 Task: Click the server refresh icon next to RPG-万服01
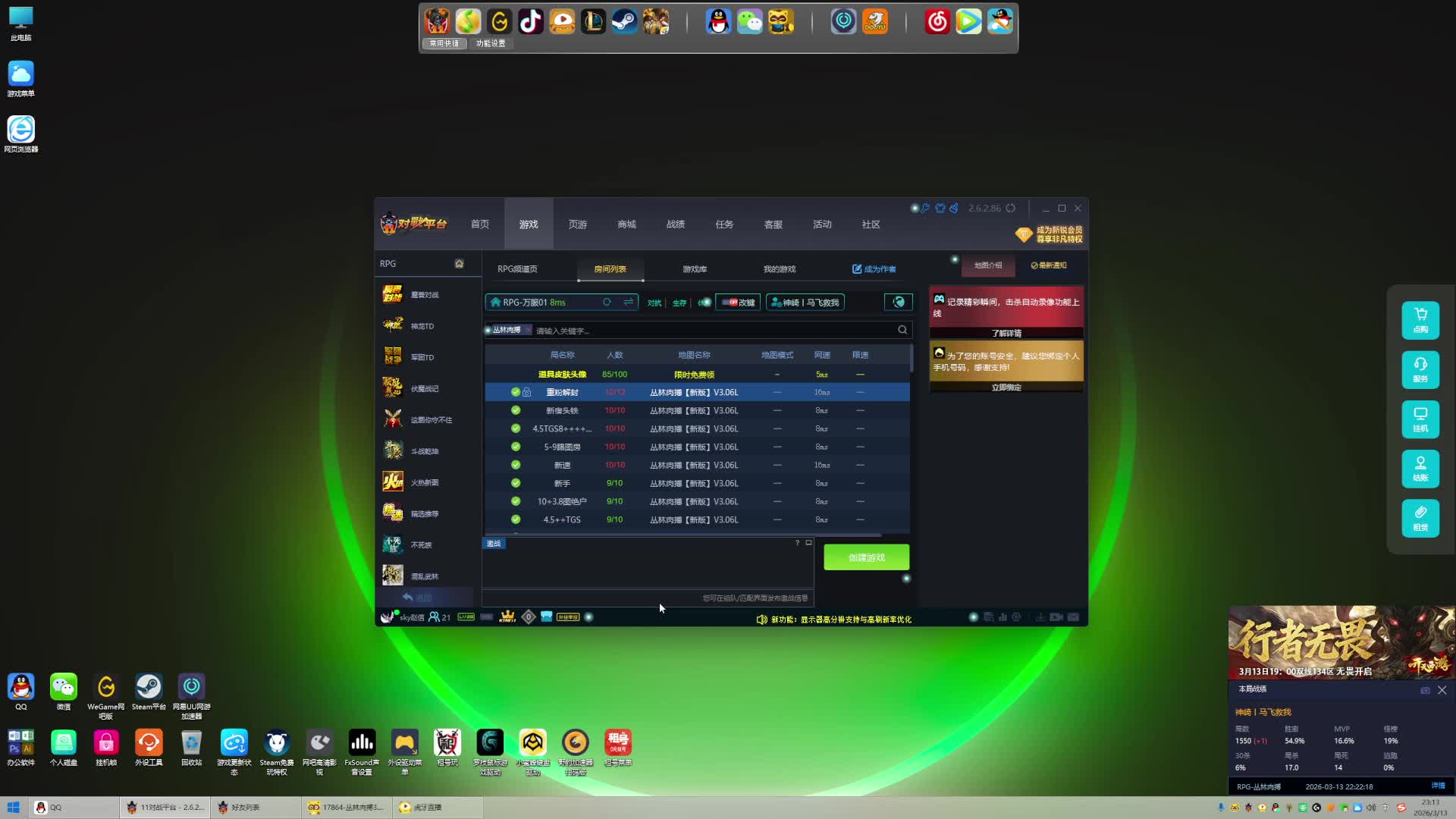point(607,302)
